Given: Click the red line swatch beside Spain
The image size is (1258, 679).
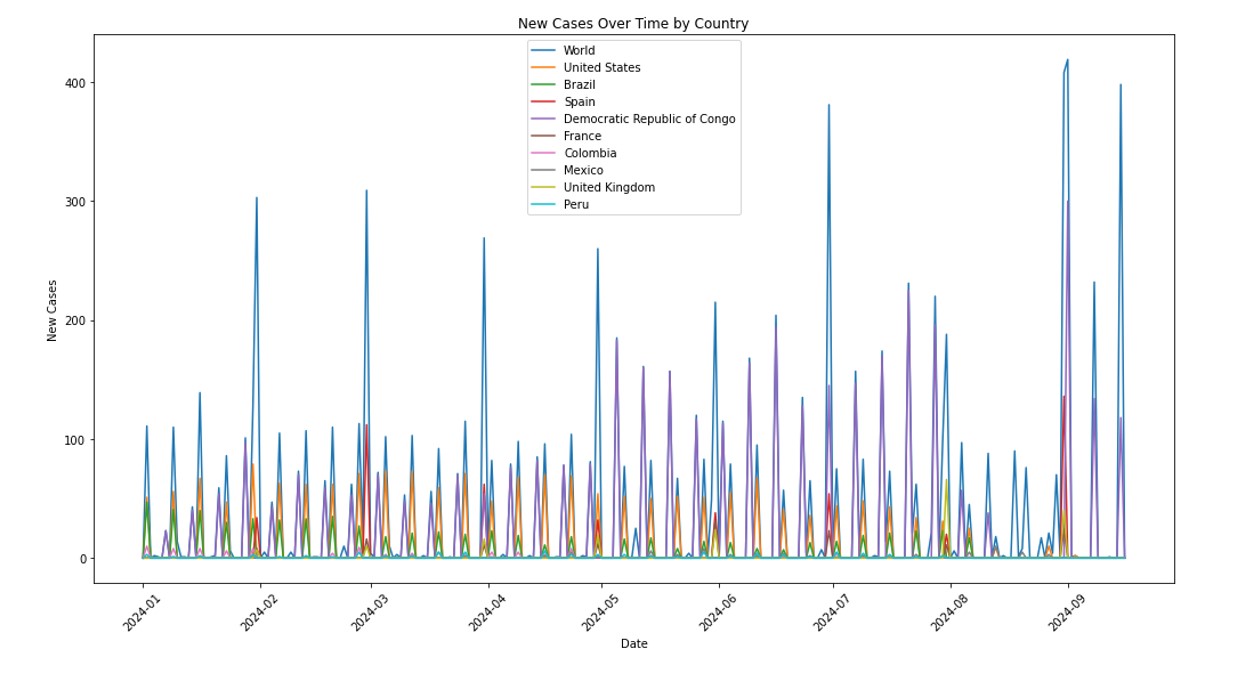Looking at the screenshot, I should point(544,102).
